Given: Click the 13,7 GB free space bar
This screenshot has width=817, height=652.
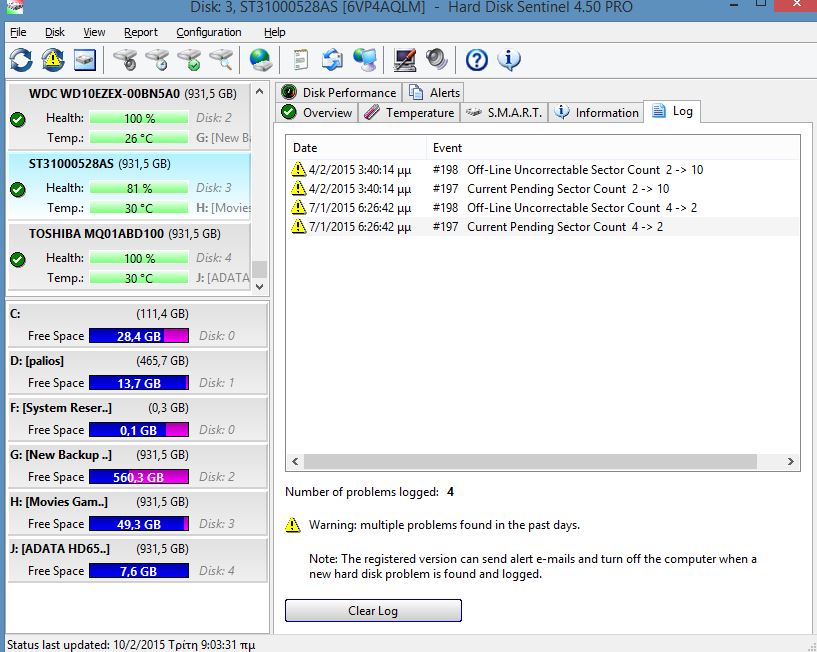Looking at the screenshot, I should 139,383.
